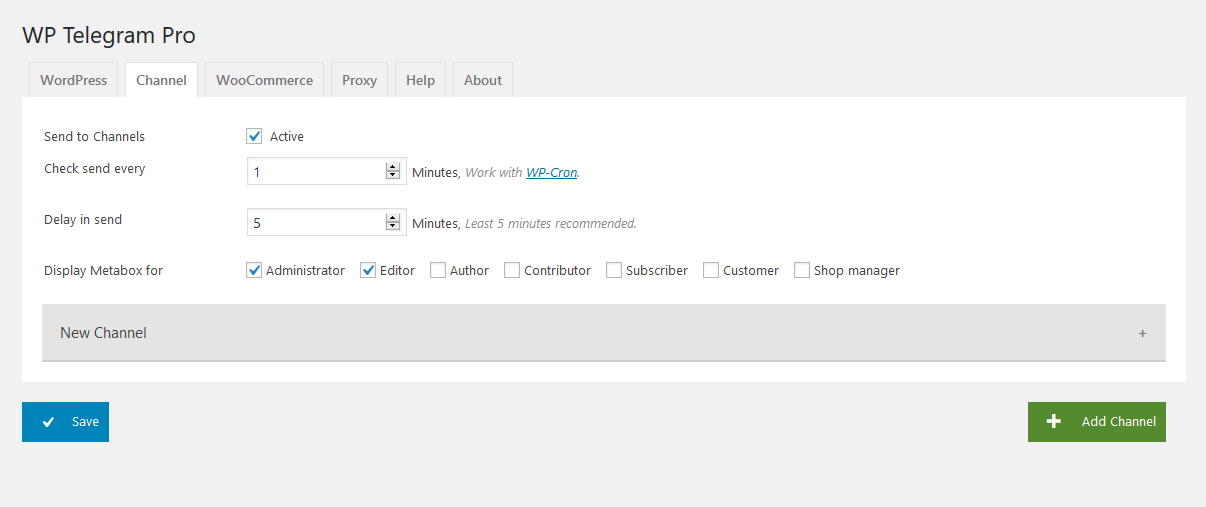The image size is (1206, 507).
Task: Decrease the Check send every value
Action: tap(393, 176)
